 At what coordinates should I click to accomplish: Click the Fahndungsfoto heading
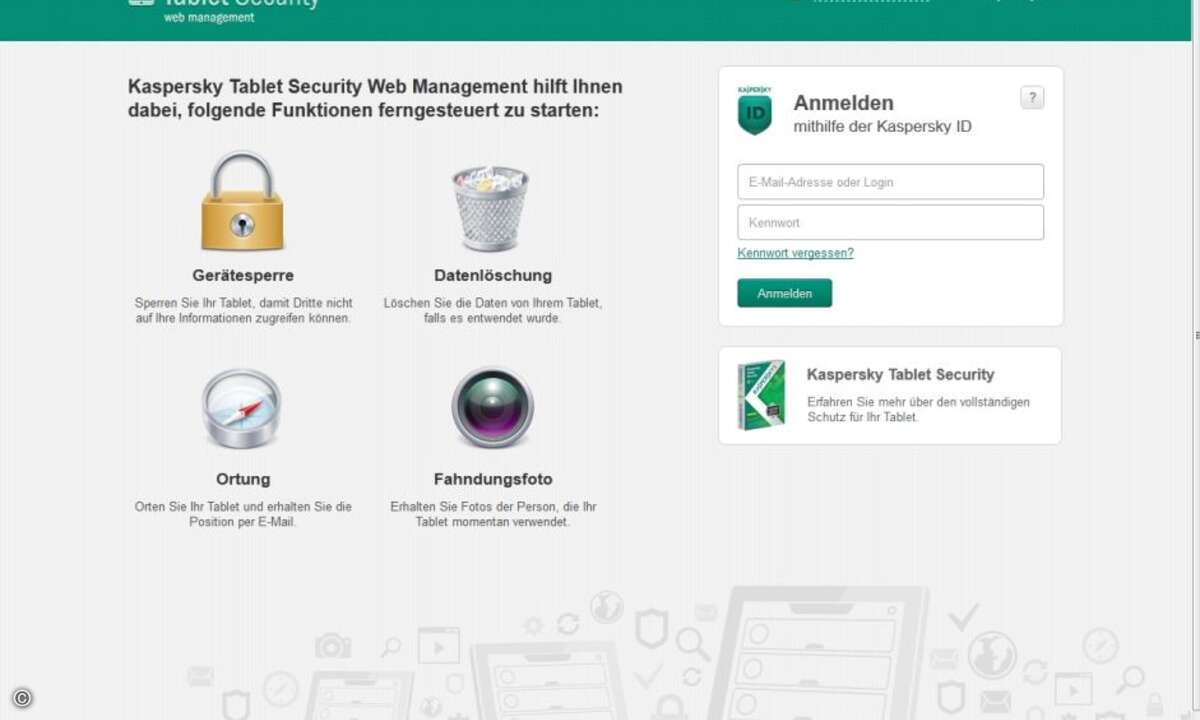point(493,479)
